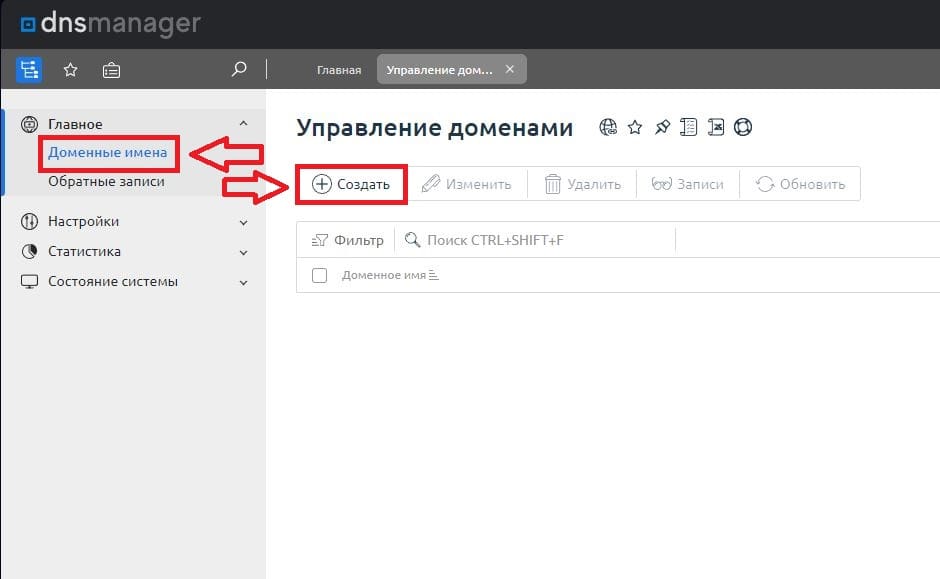
Task: Open the favorites star in top bar
Action: point(71,70)
